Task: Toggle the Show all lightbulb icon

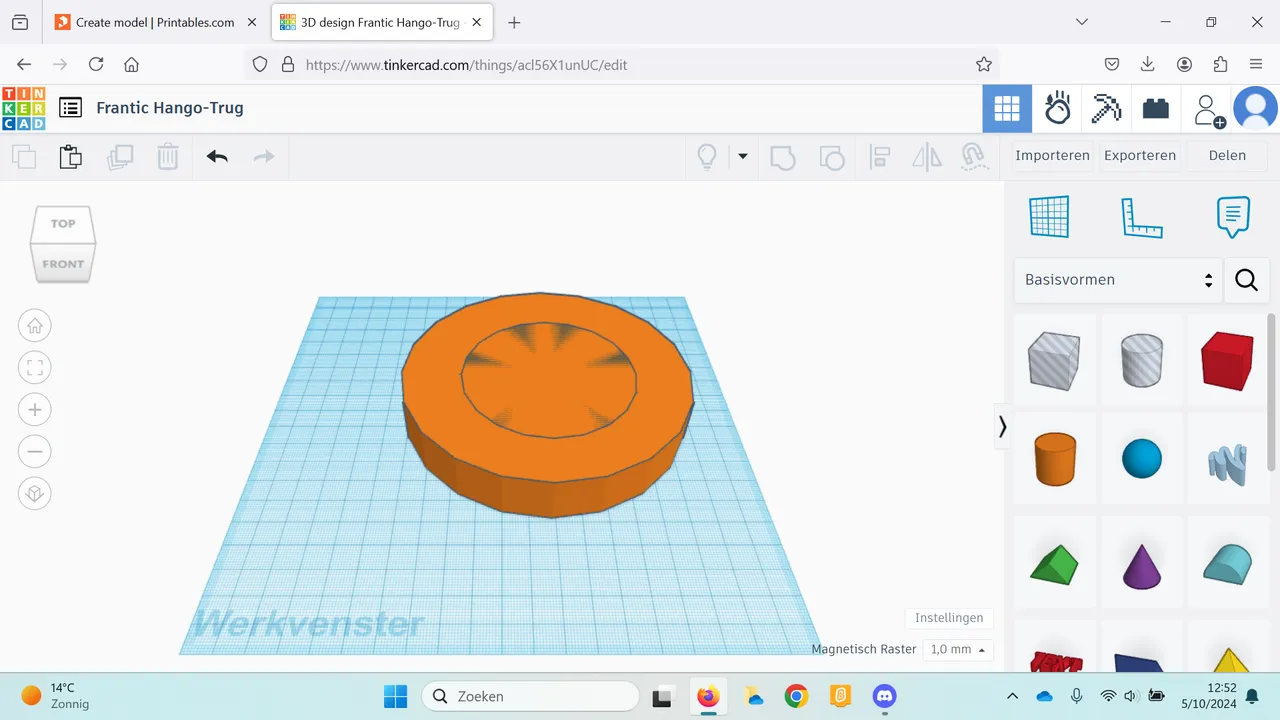Action: [x=707, y=157]
